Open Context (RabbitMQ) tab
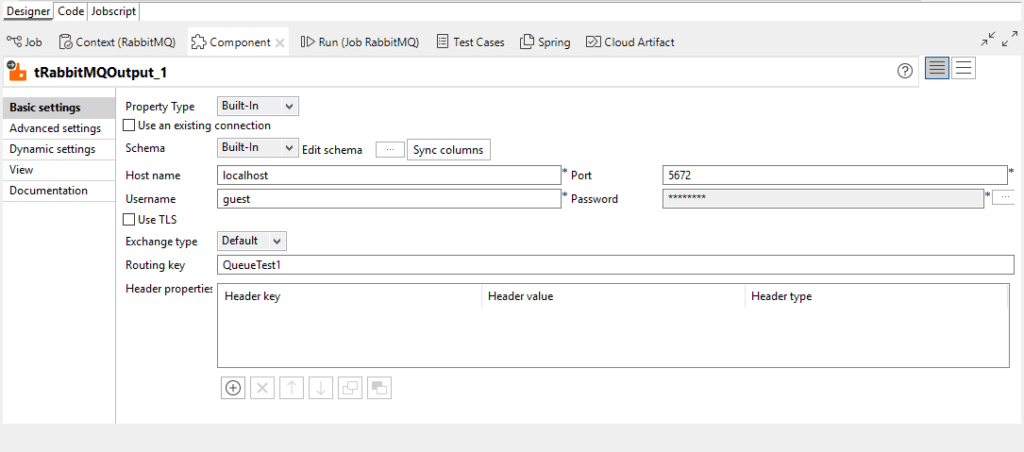Screen dimensions: 1024x452 (117, 42)
